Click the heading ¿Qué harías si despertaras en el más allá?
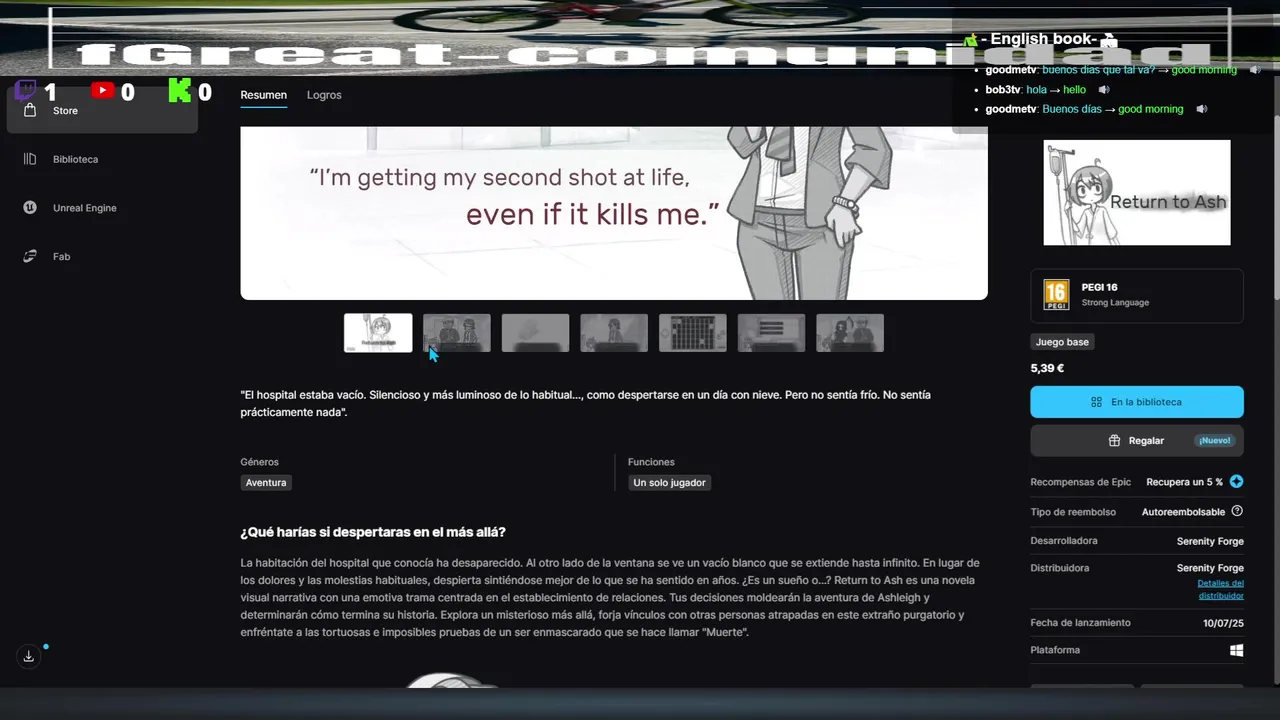The width and height of the screenshot is (1280, 720). (373, 532)
